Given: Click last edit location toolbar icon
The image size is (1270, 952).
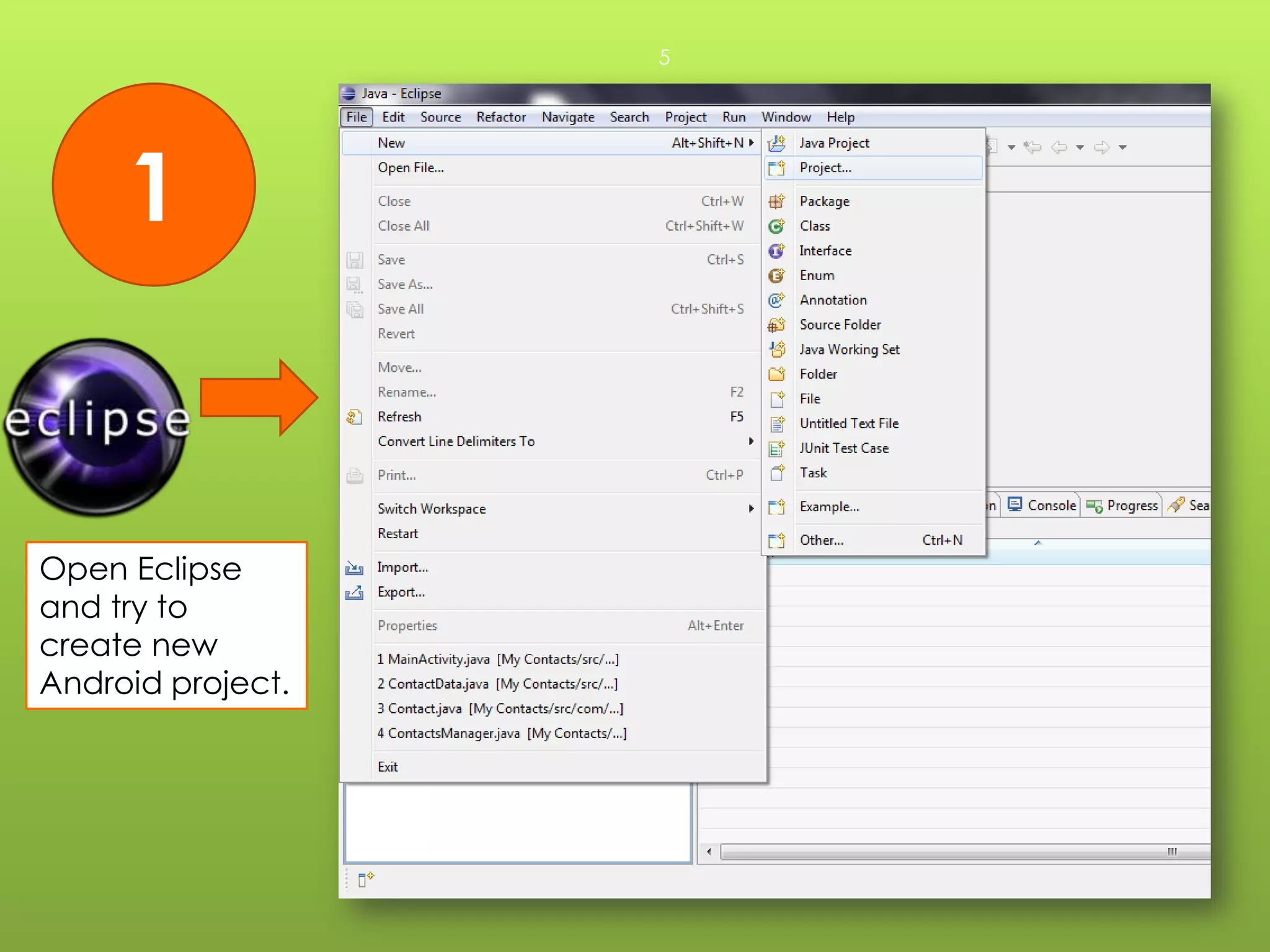Looking at the screenshot, I should pyautogui.click(x=1032, y=147).
